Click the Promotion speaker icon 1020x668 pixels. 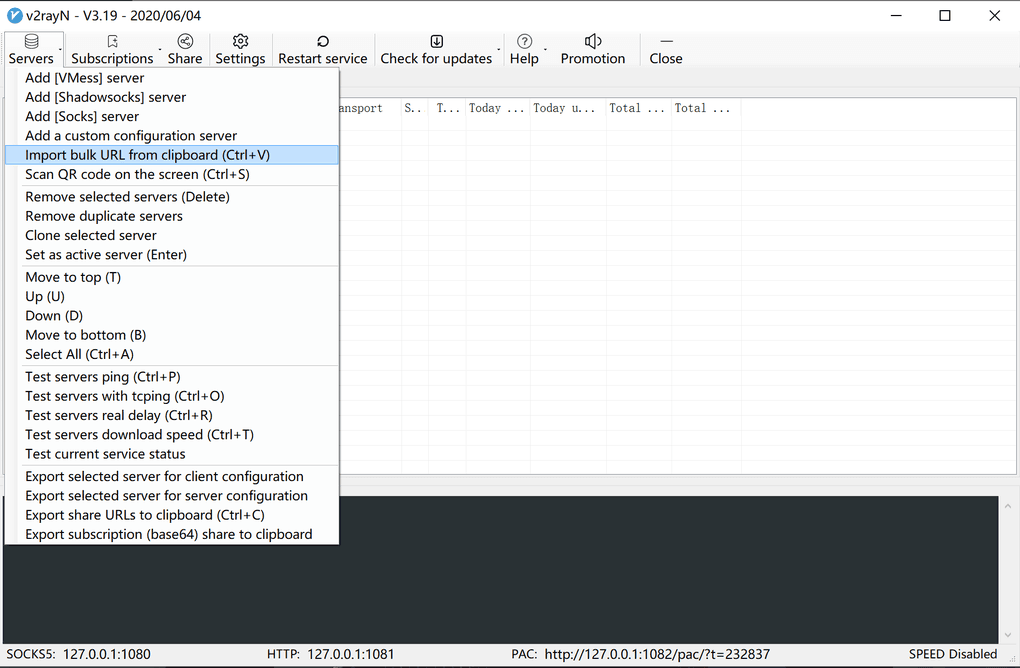click(x=593, y=42)
